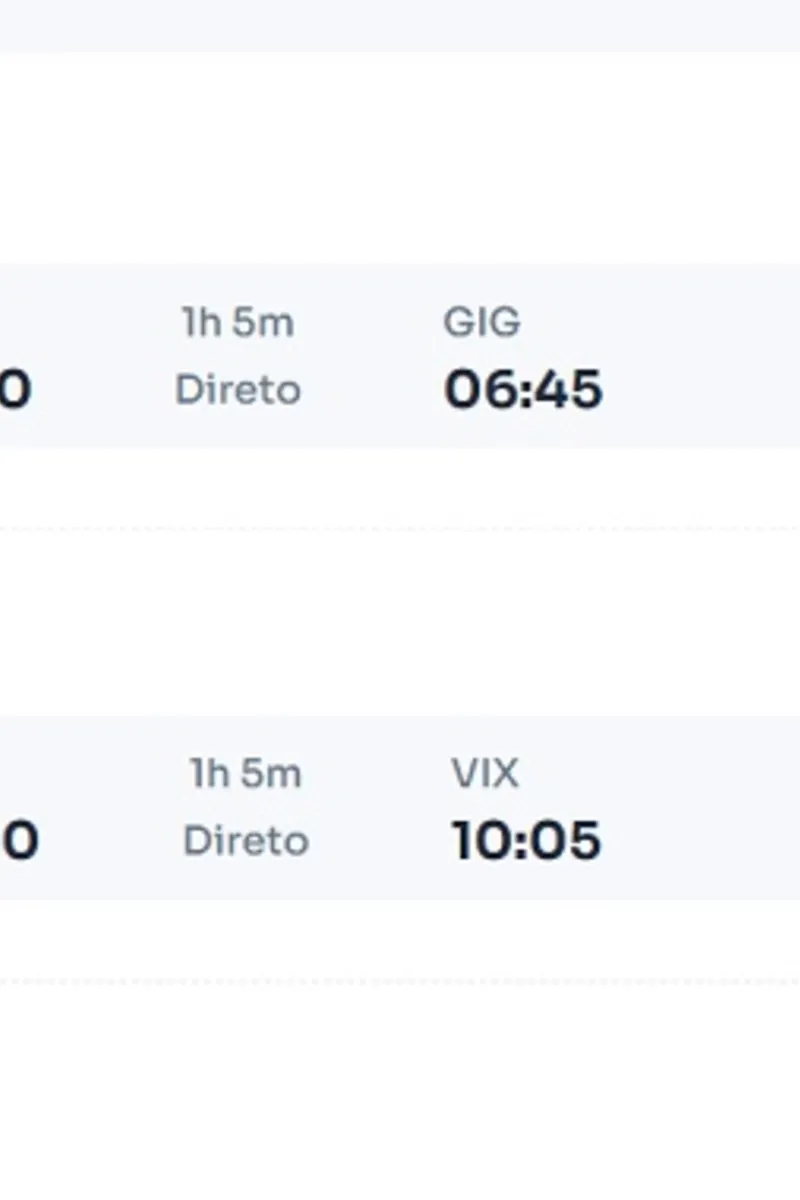Click the Direto label on the GIG flight

click(x=238, y=389)
